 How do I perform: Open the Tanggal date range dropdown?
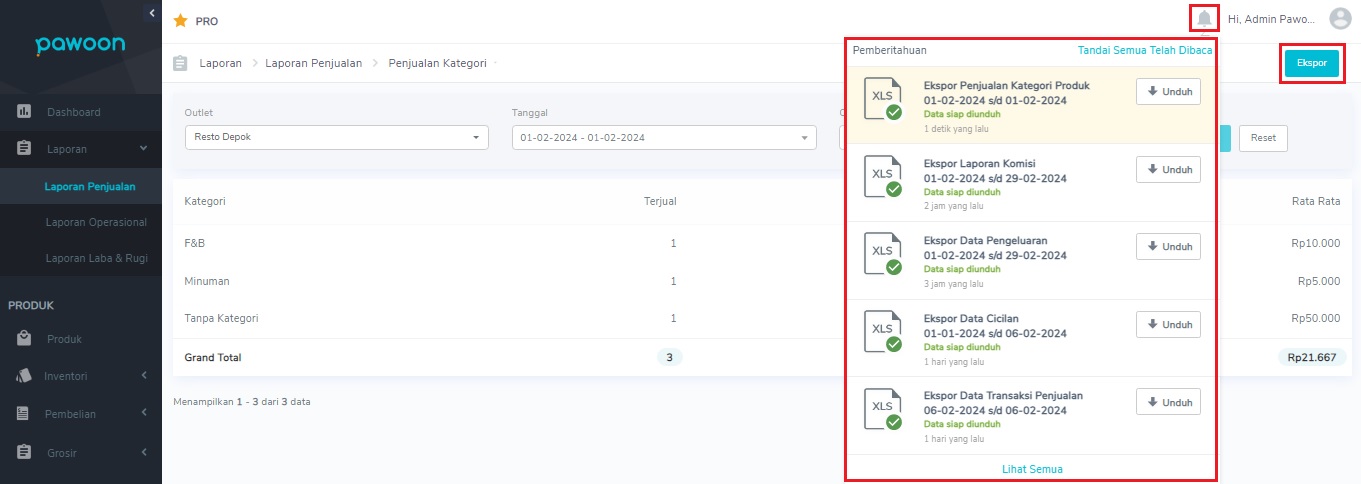[664, 137]
